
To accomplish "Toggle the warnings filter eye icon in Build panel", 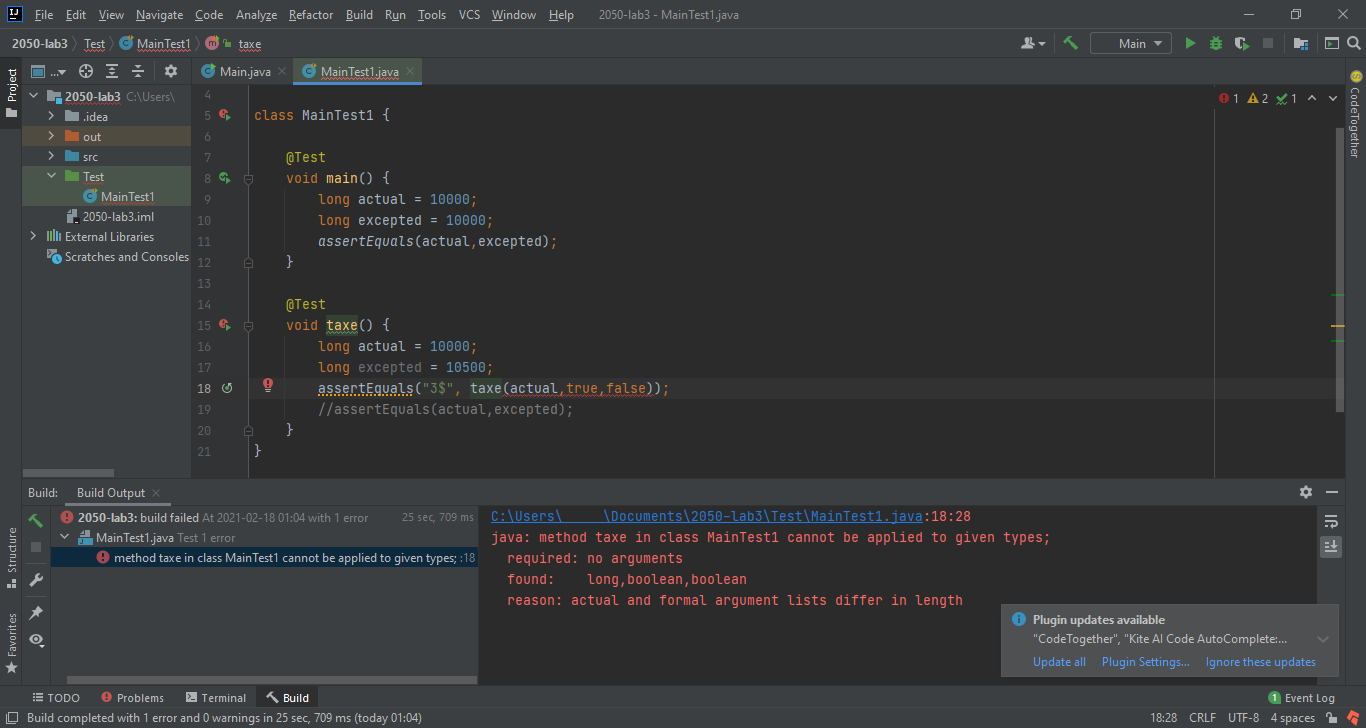I will [35, 639].
